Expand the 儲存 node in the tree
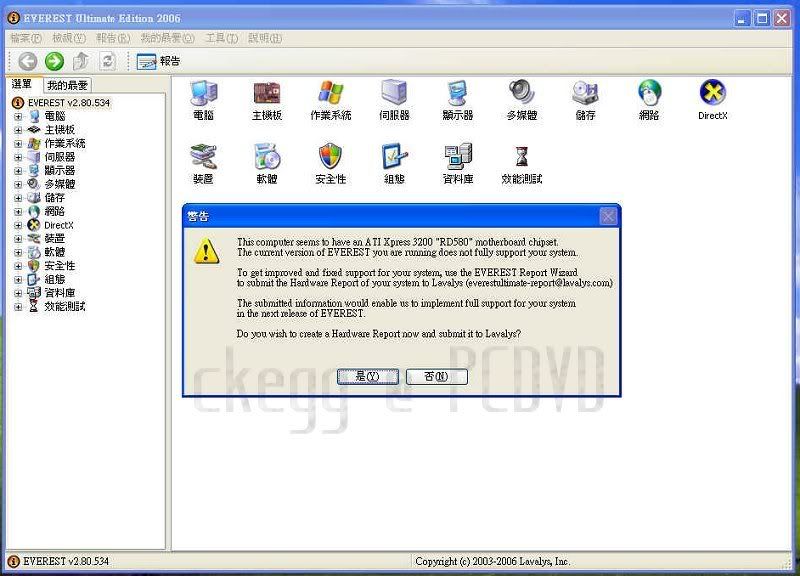 pos(18,198)
